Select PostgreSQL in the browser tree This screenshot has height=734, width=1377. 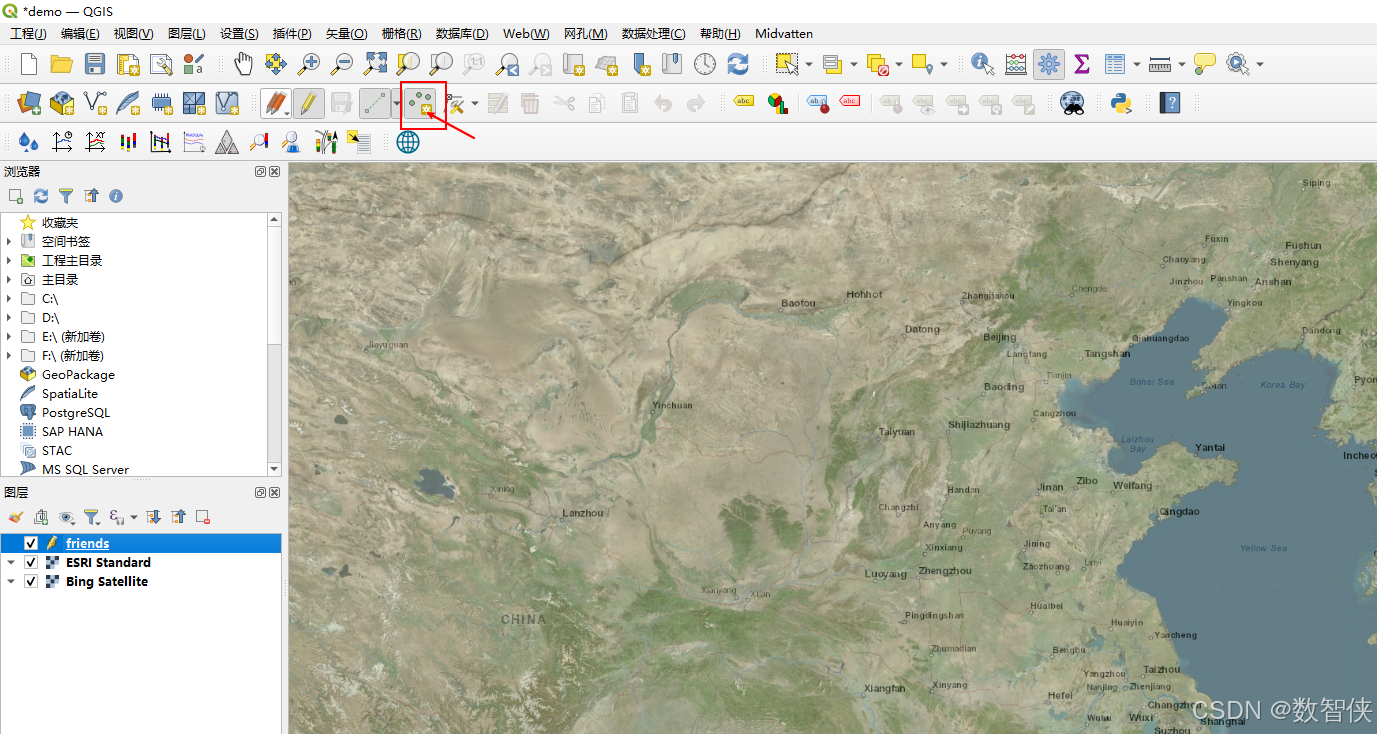76,412
